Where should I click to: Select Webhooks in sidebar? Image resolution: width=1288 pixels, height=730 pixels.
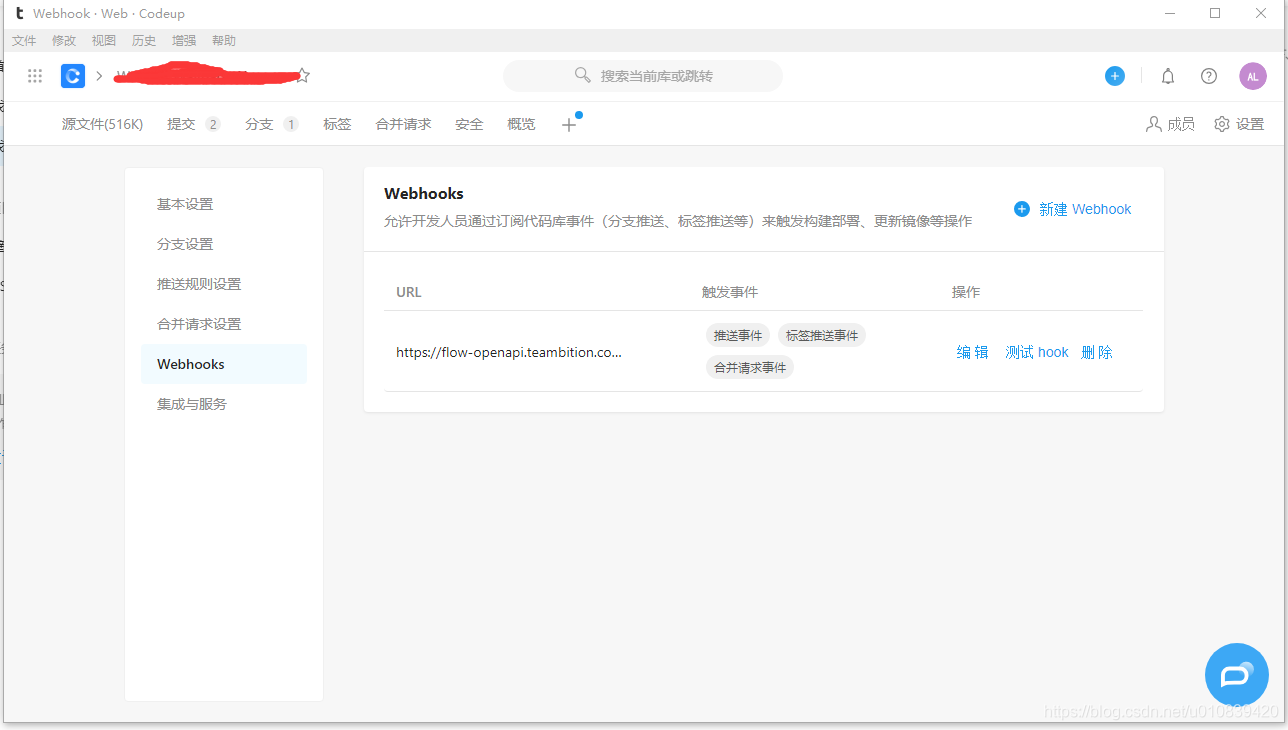[224, 364]
